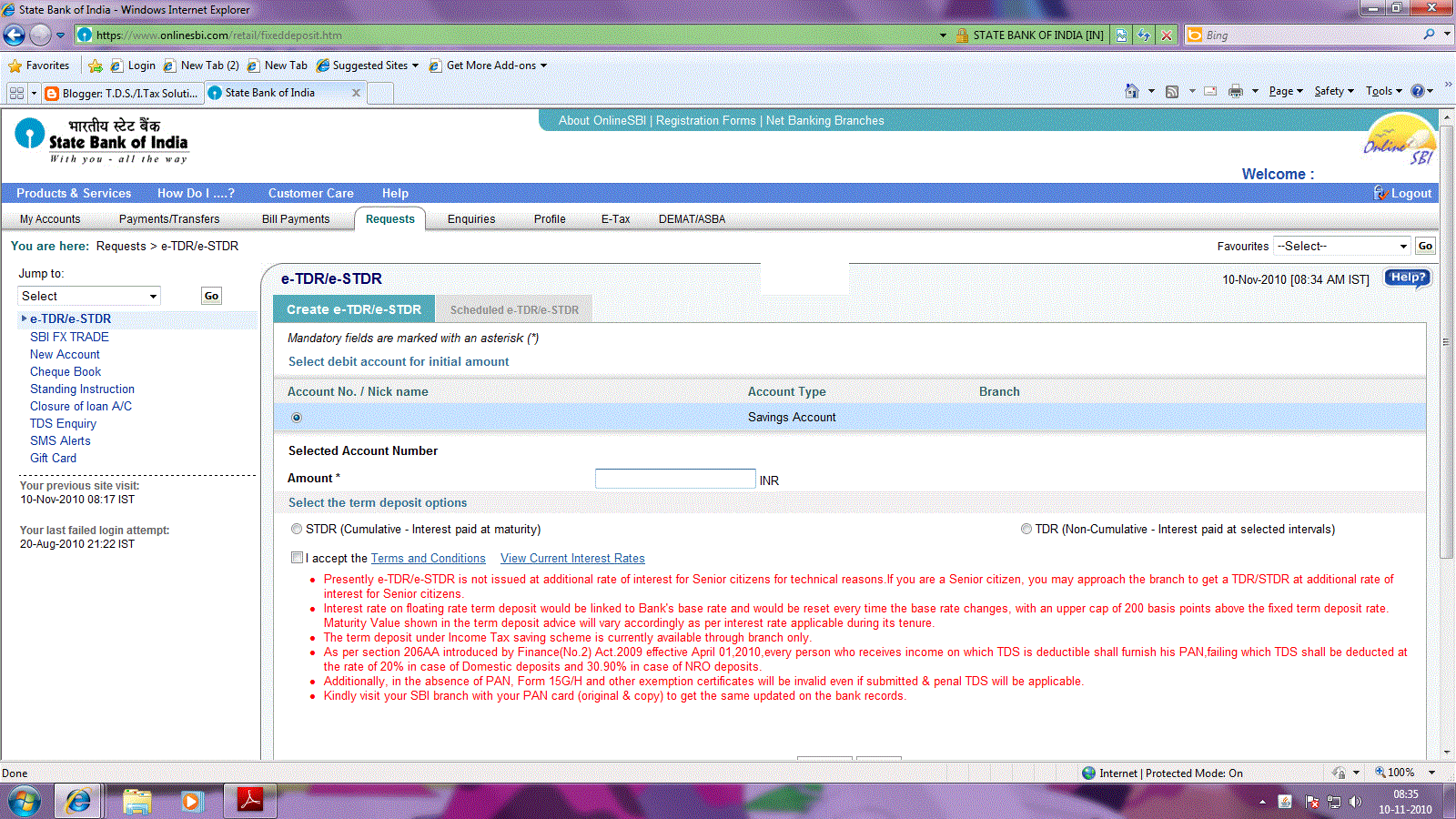The width and height of the screenshot is (1456, 819).
Task: Open View Current Interest Rates link
Action: (x=571, y=558)
